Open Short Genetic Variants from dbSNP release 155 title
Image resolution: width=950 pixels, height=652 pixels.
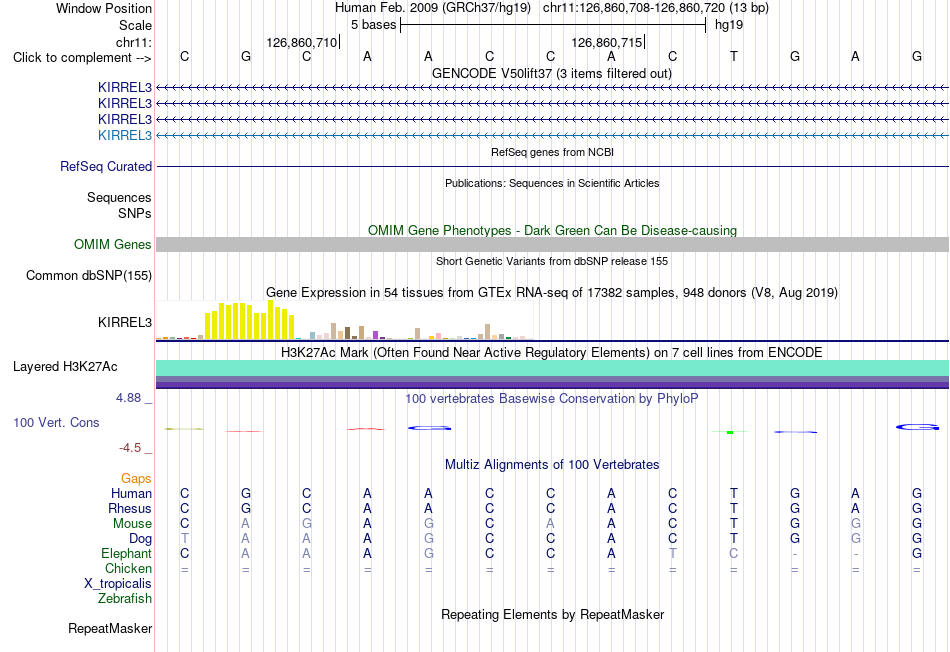552,261
